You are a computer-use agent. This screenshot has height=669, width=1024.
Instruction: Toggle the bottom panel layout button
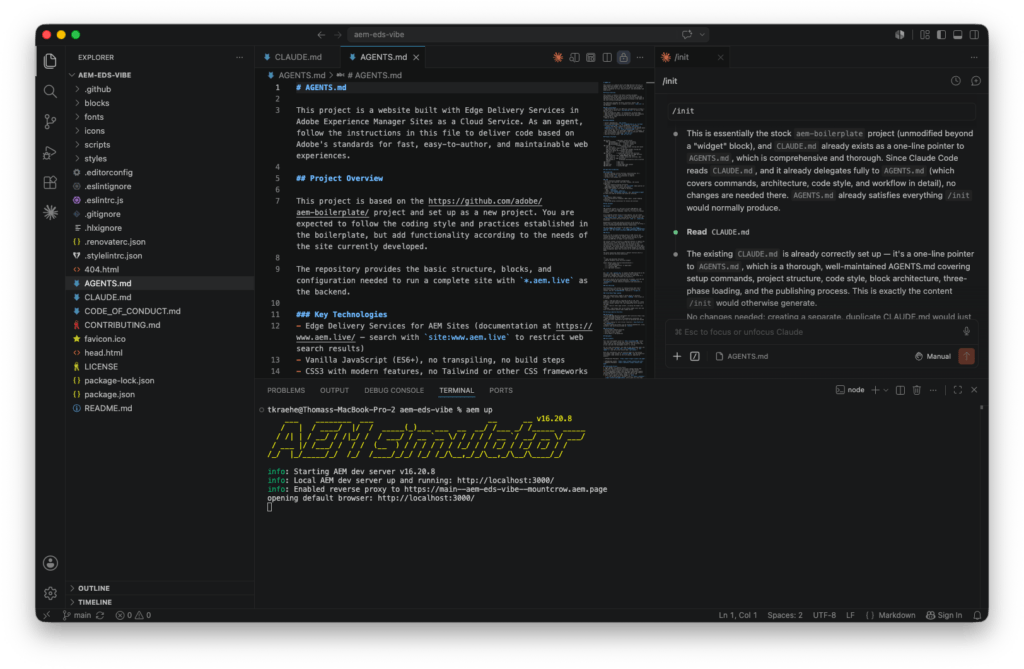[x=957, y=35]
